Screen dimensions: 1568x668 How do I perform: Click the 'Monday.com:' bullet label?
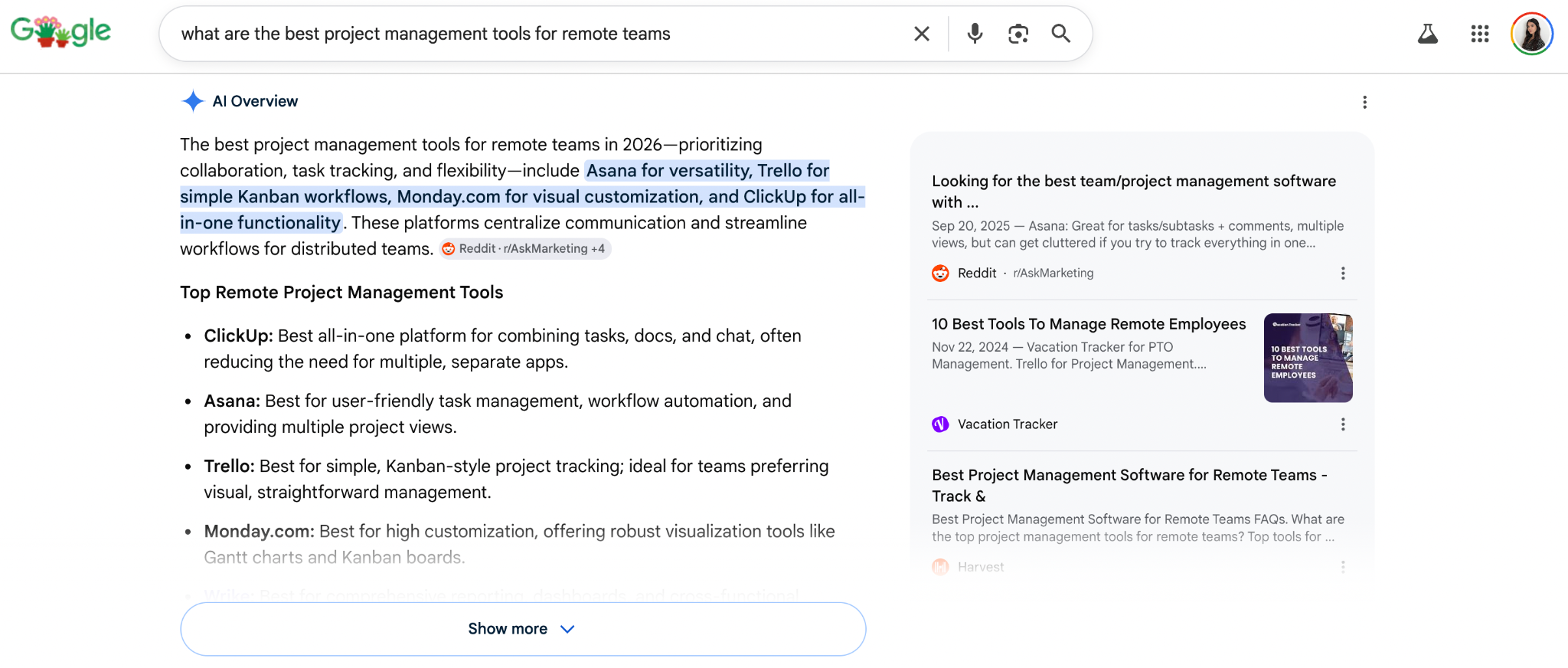pyautogui.click(x=259, y=532)
